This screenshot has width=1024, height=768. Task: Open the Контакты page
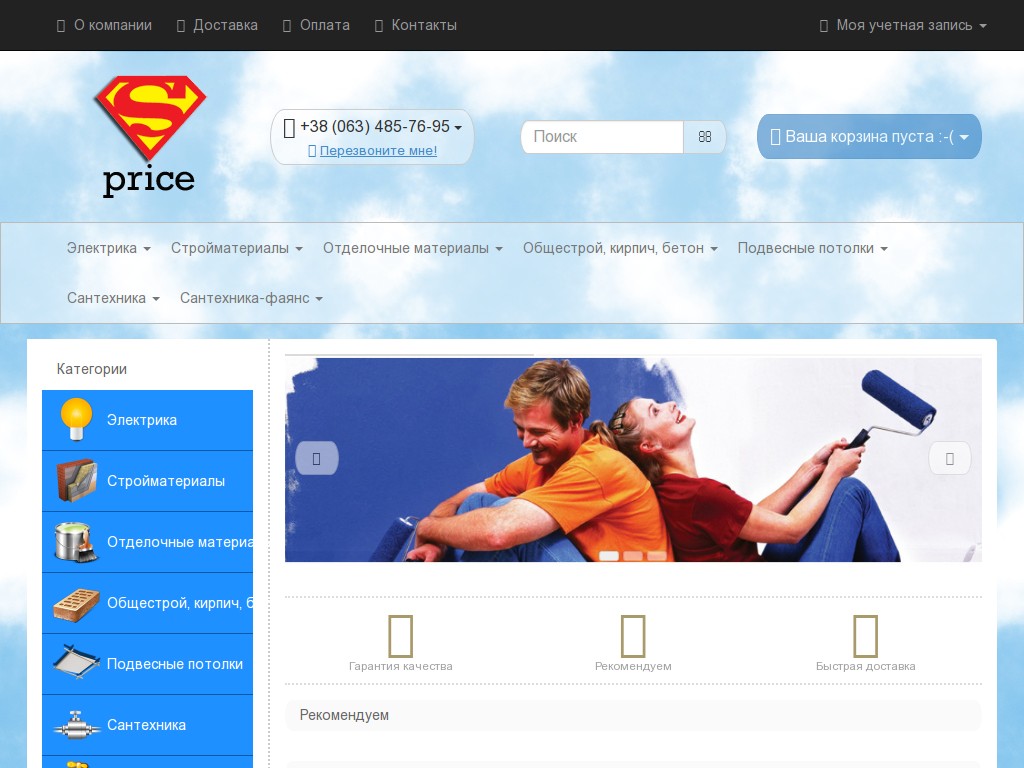415,25
